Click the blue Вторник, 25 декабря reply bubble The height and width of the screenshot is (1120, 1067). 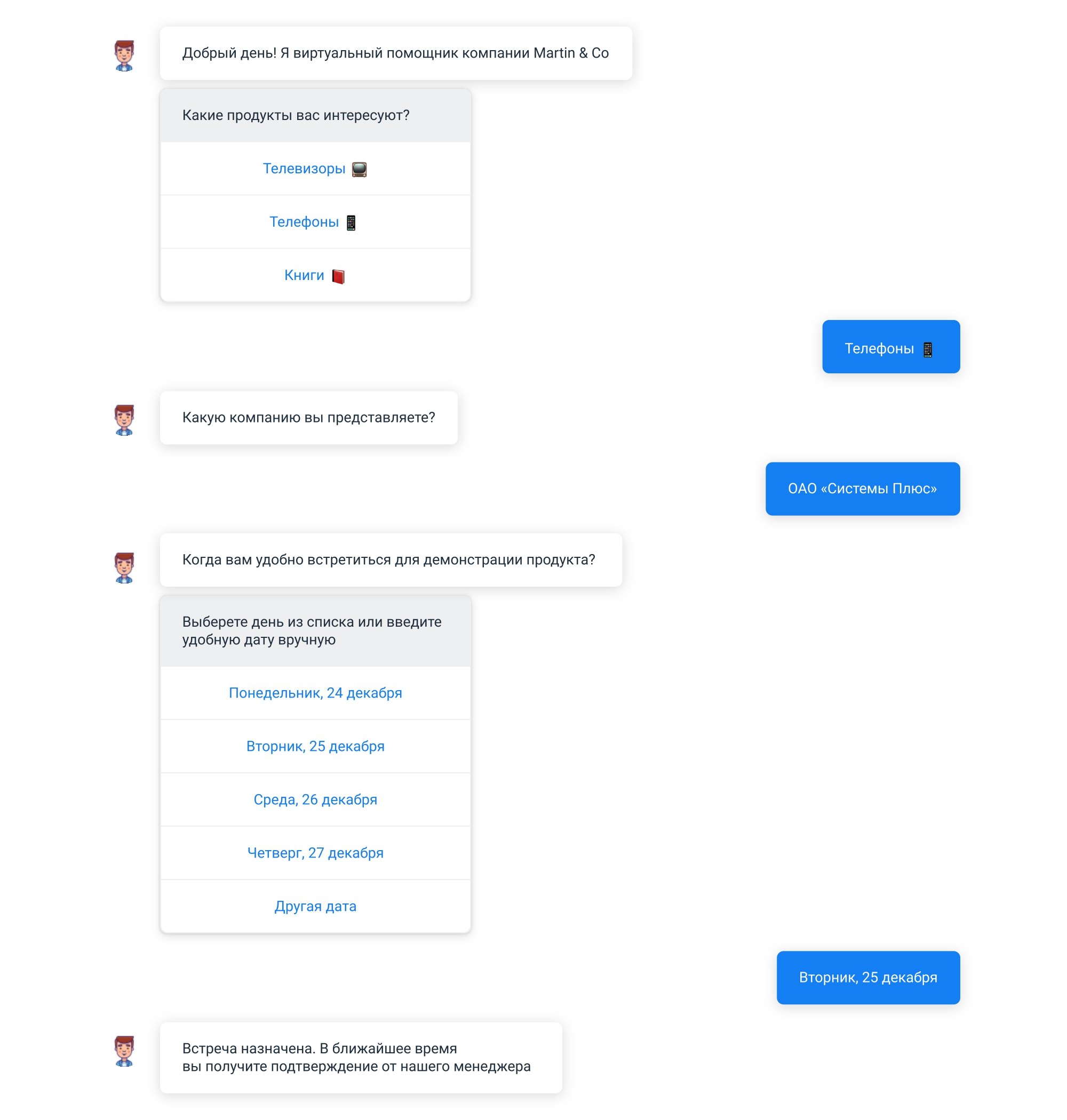869,978
